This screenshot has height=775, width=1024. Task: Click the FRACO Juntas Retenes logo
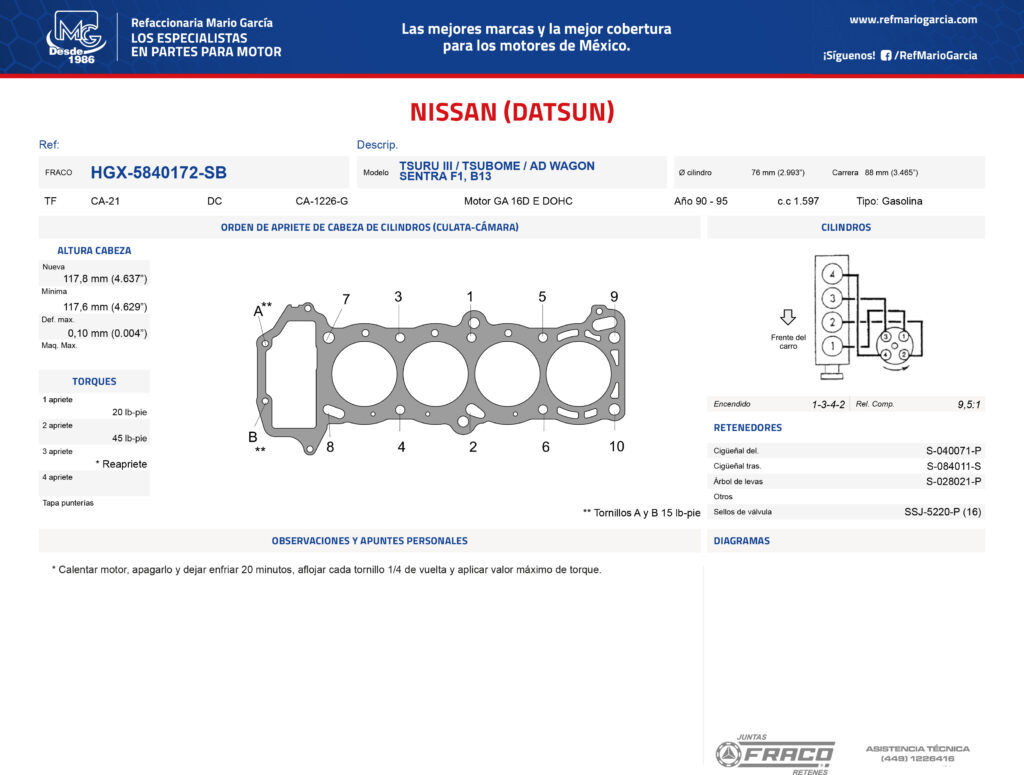point(775,755)
